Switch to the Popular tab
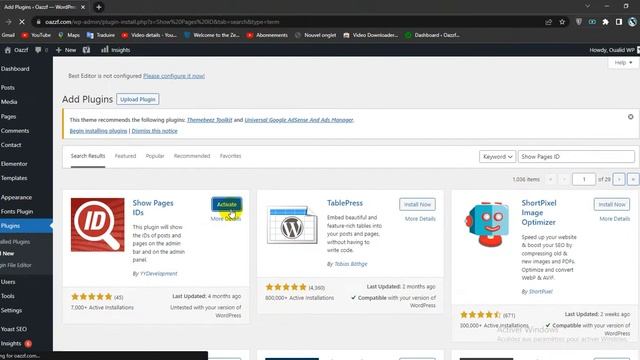The image size is (640, 360). point(155,156)
